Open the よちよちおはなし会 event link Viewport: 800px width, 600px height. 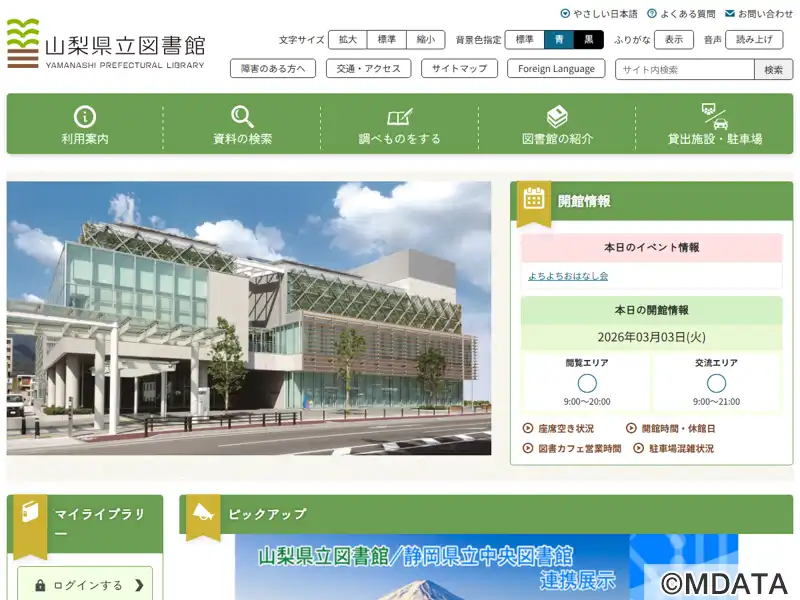(568, 276)
